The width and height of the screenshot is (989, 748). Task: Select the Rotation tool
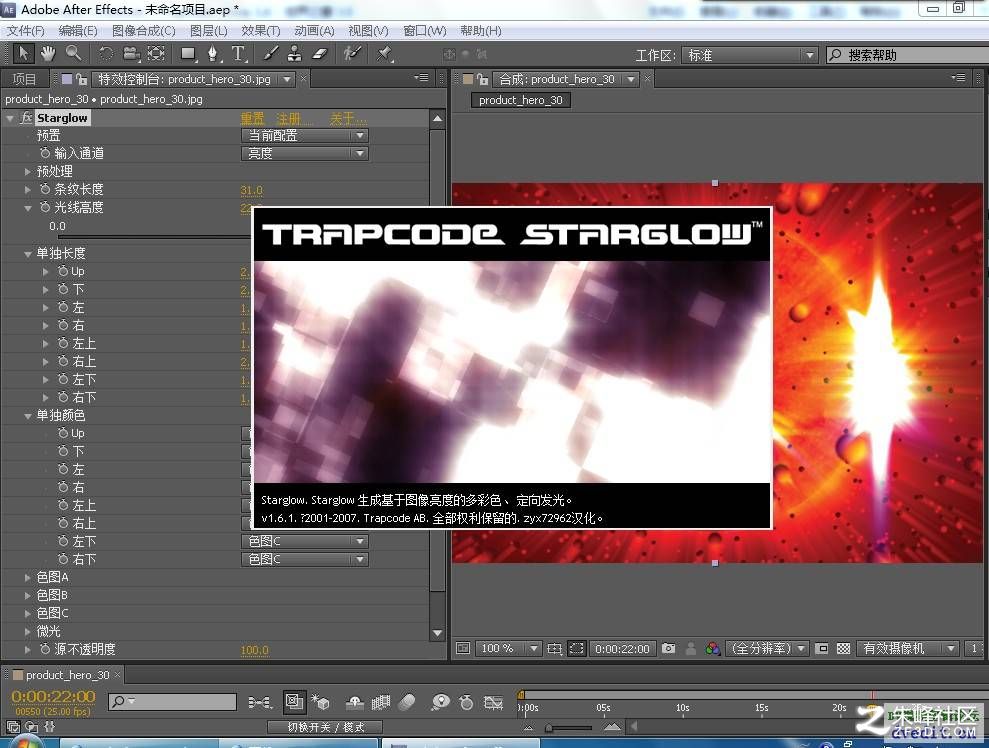pyautogui.click(x=106, y=54)
